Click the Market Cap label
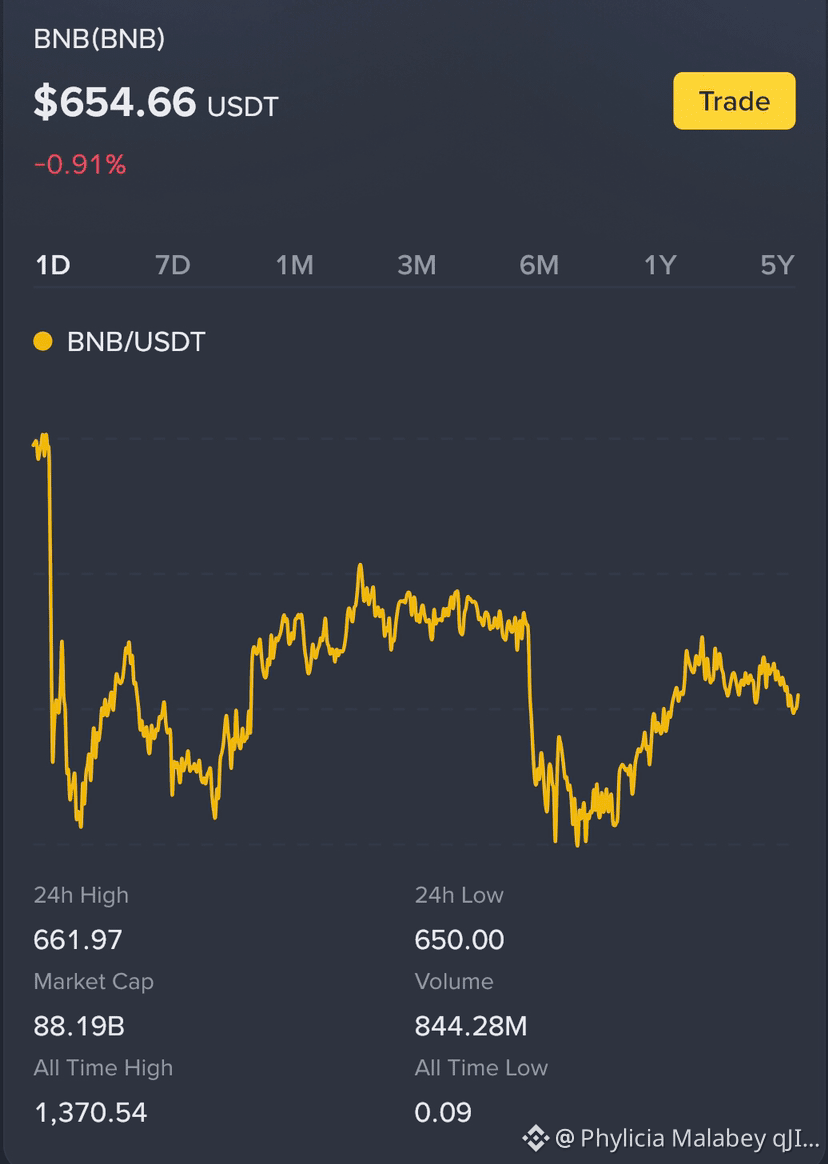Image resolution: width=828 pixels, height=1164 pixels. coord(94,981)
